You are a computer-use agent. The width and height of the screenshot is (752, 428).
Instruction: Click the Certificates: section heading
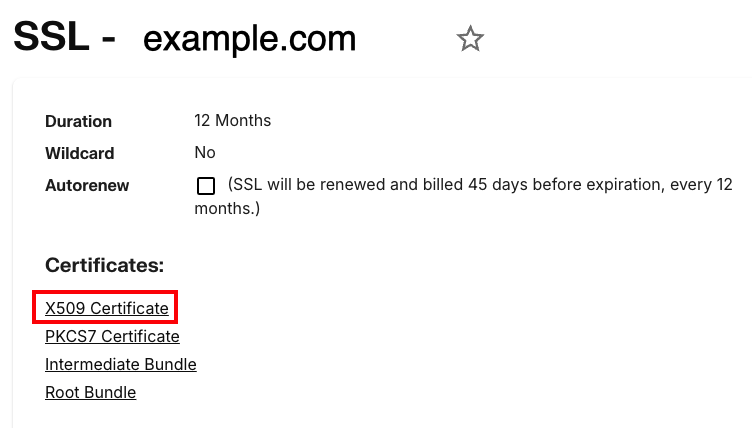click(x=104, y=265)
